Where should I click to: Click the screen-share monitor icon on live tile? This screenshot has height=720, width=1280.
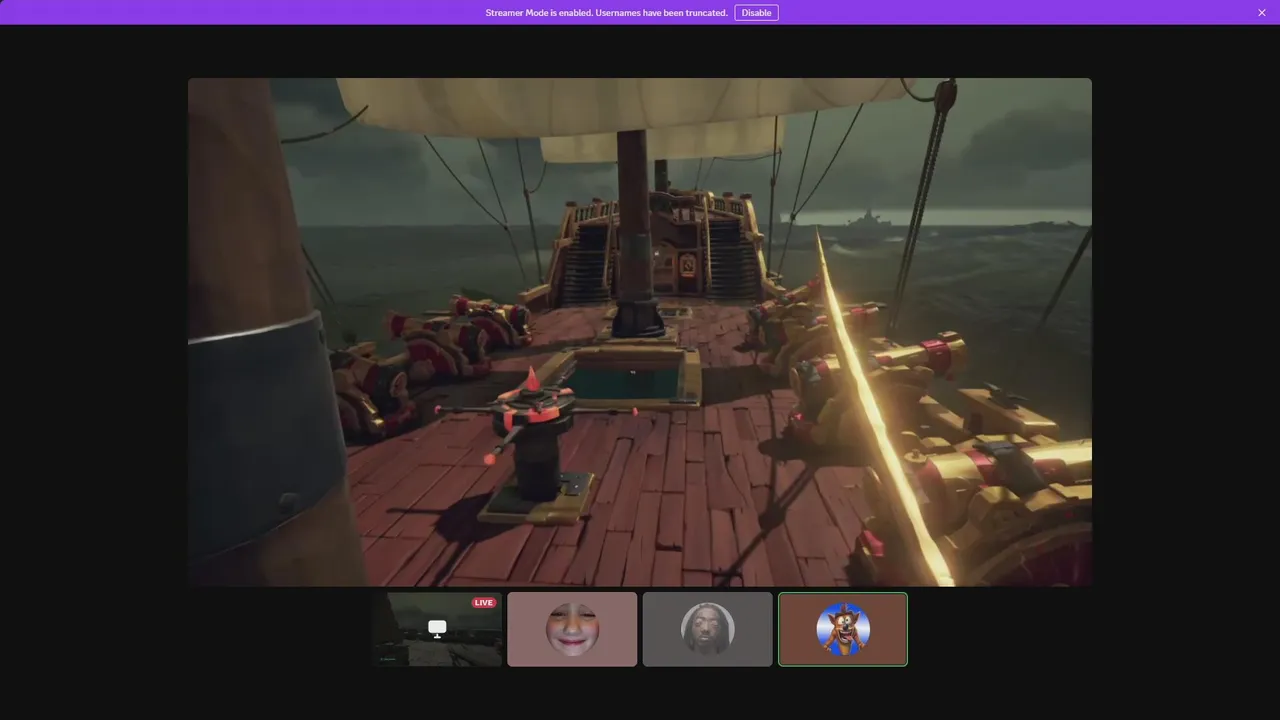[x=437, y=628]
